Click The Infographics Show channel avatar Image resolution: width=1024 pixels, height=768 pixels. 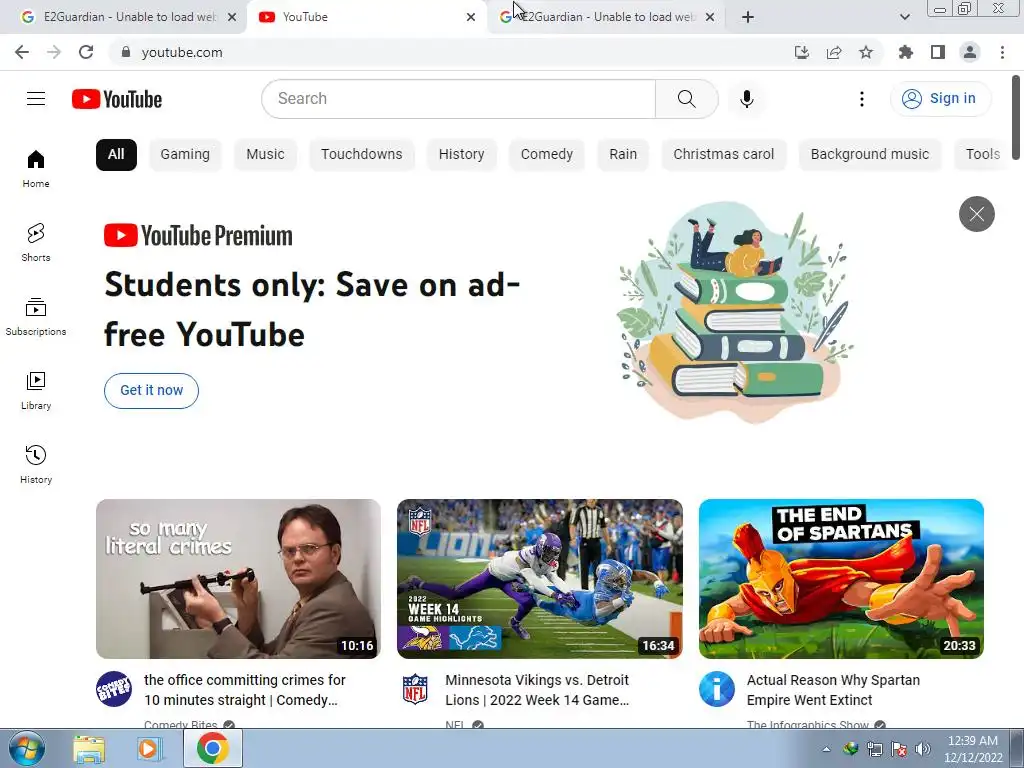pyautogui.click(x=717, y=689)
